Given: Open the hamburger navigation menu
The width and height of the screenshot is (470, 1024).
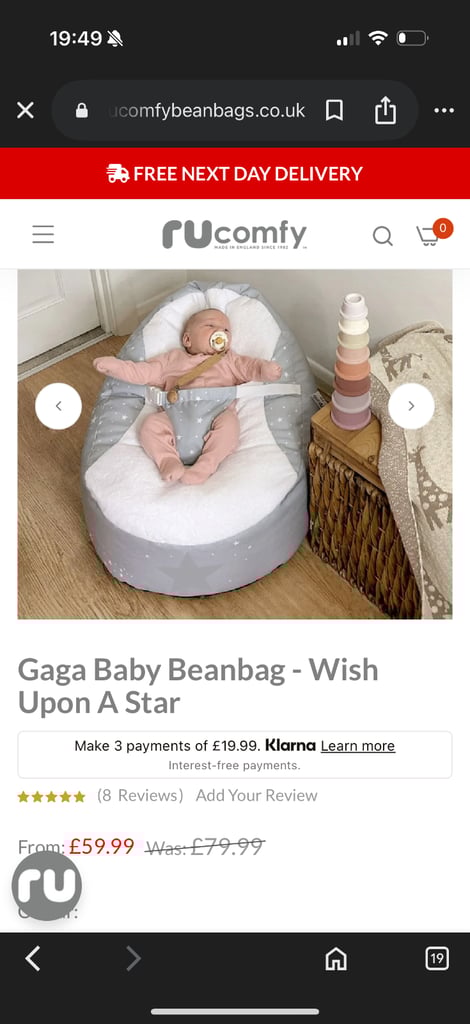Looking at the screenshot, I should point(43,234).
